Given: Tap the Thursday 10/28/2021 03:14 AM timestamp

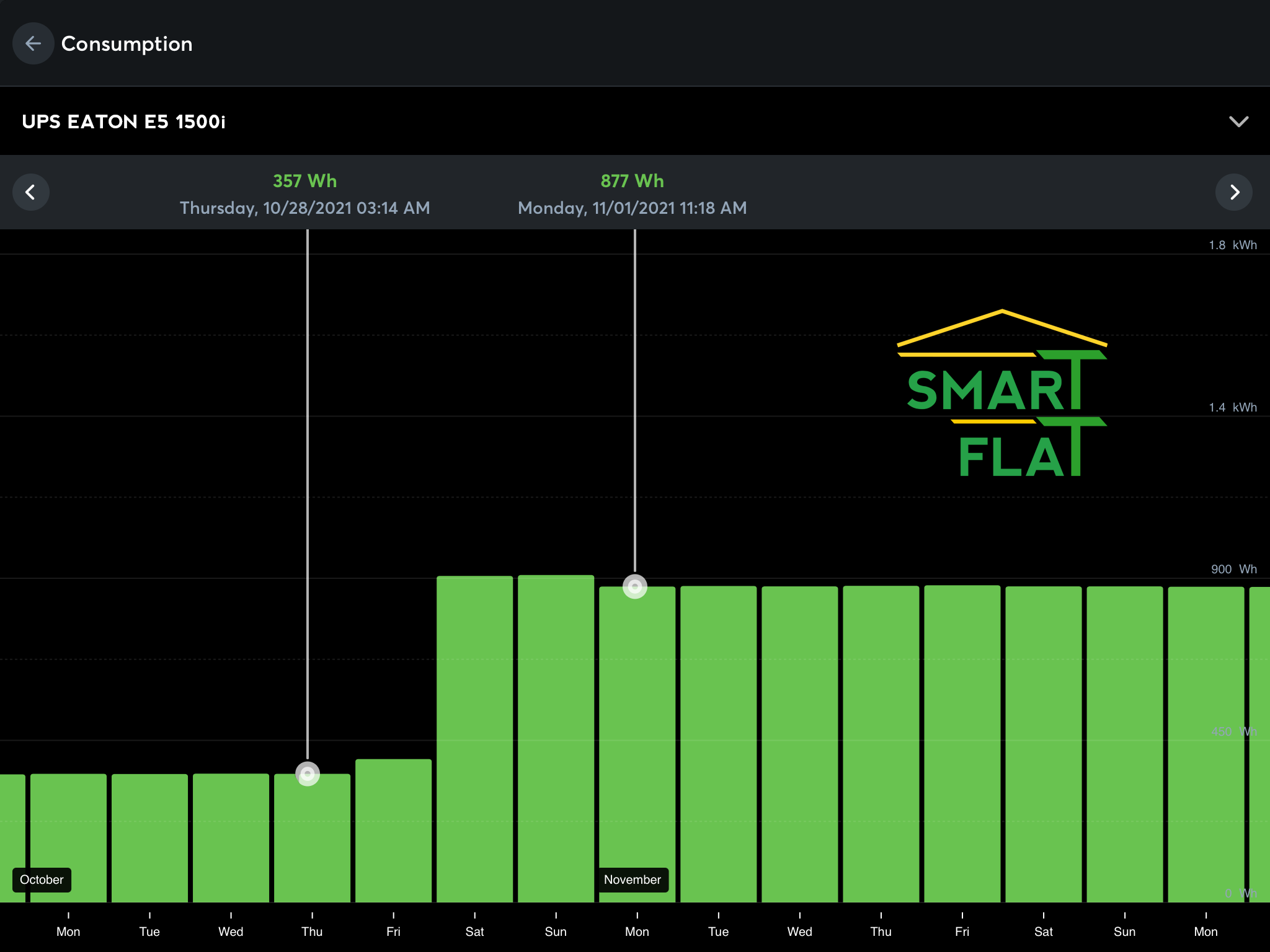Looking at the screenshot, I should point(304,208).
